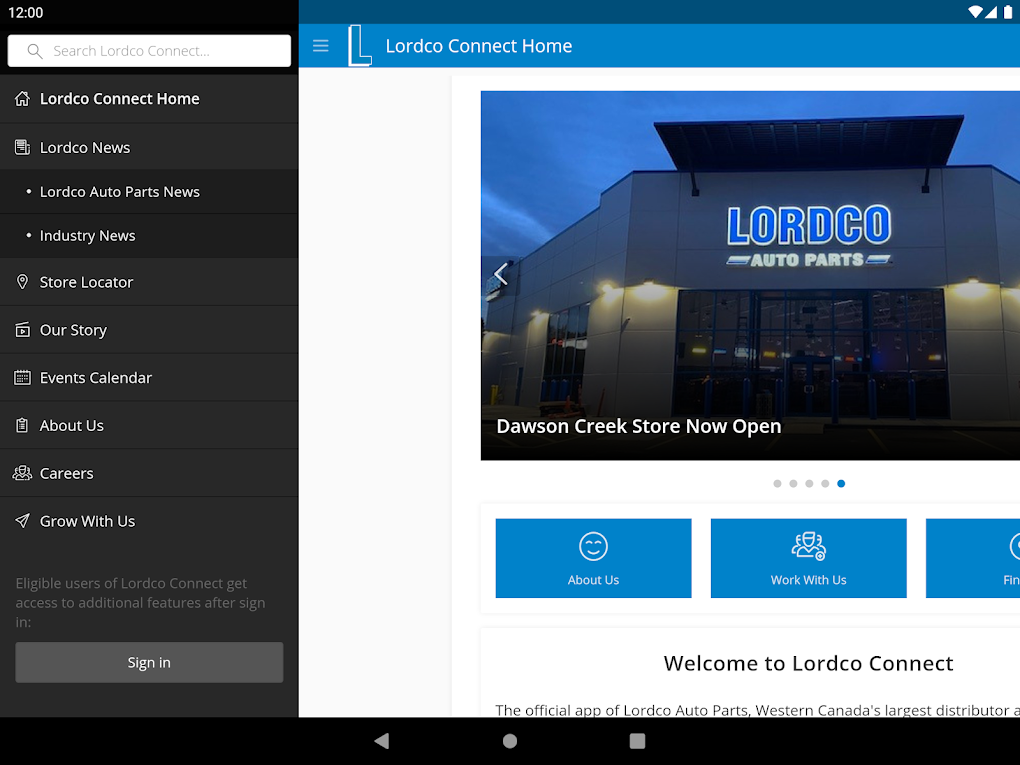This screenshot has height=765, width=1020.
Task: Select the fifth carousel page dot
Action: pos(841,483)
